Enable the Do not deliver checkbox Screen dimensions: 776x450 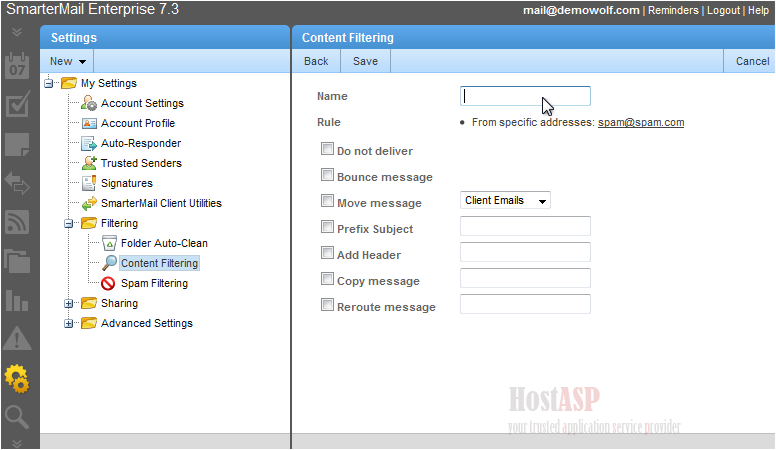click(327, 149)
